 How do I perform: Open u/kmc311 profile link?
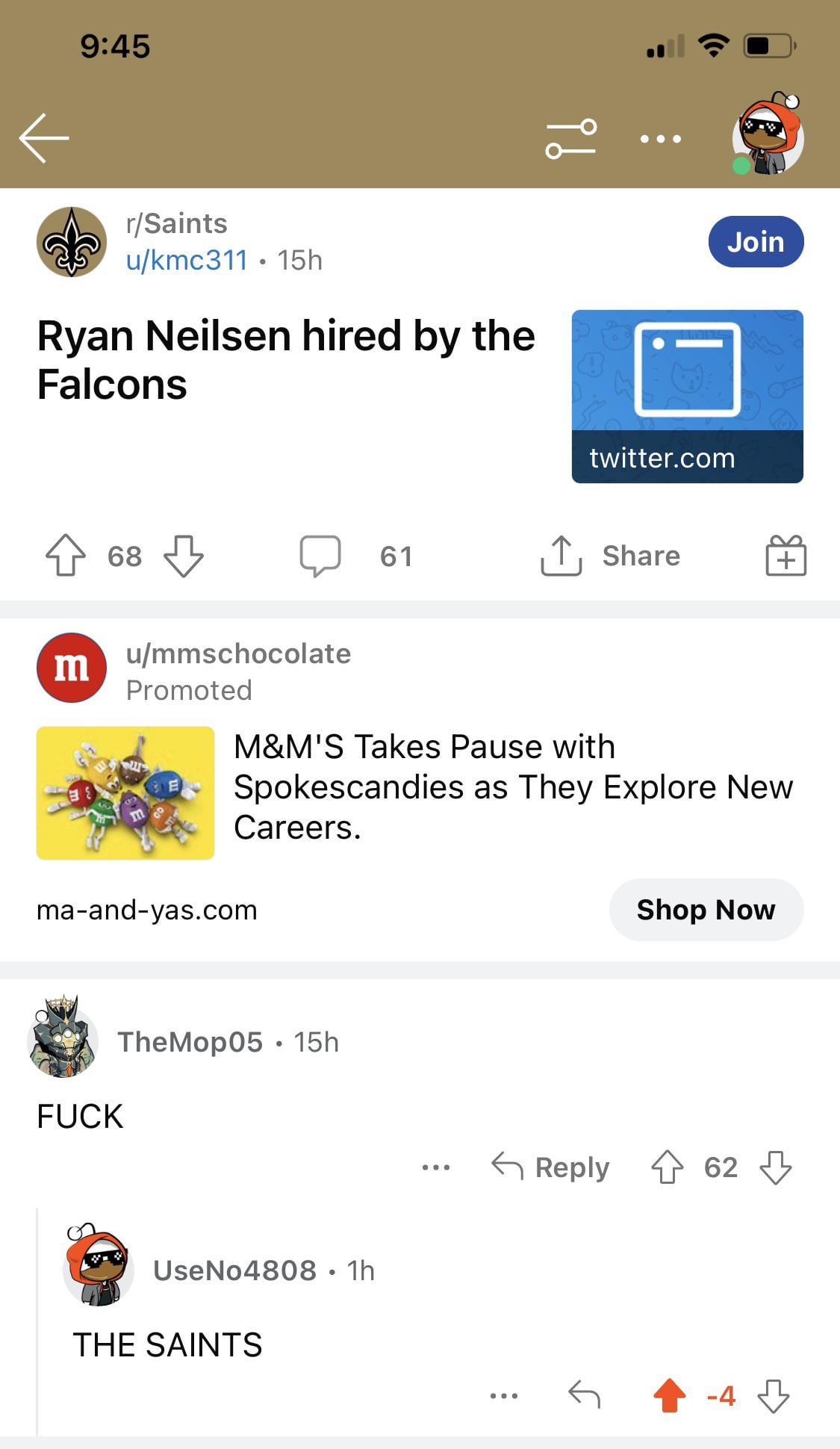tap(187, 260)
